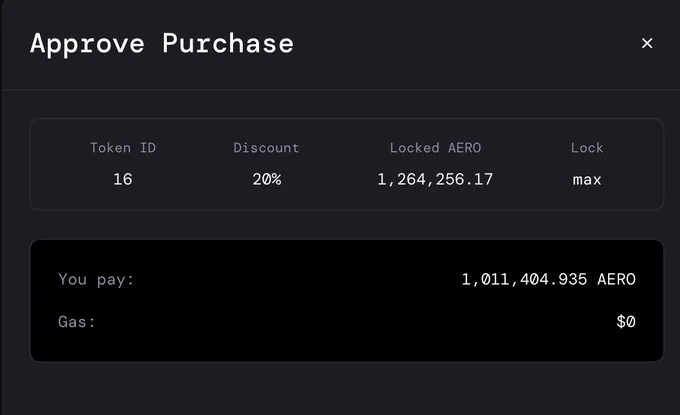
Task: Click the 20% discount value
Action: (267, 179)
